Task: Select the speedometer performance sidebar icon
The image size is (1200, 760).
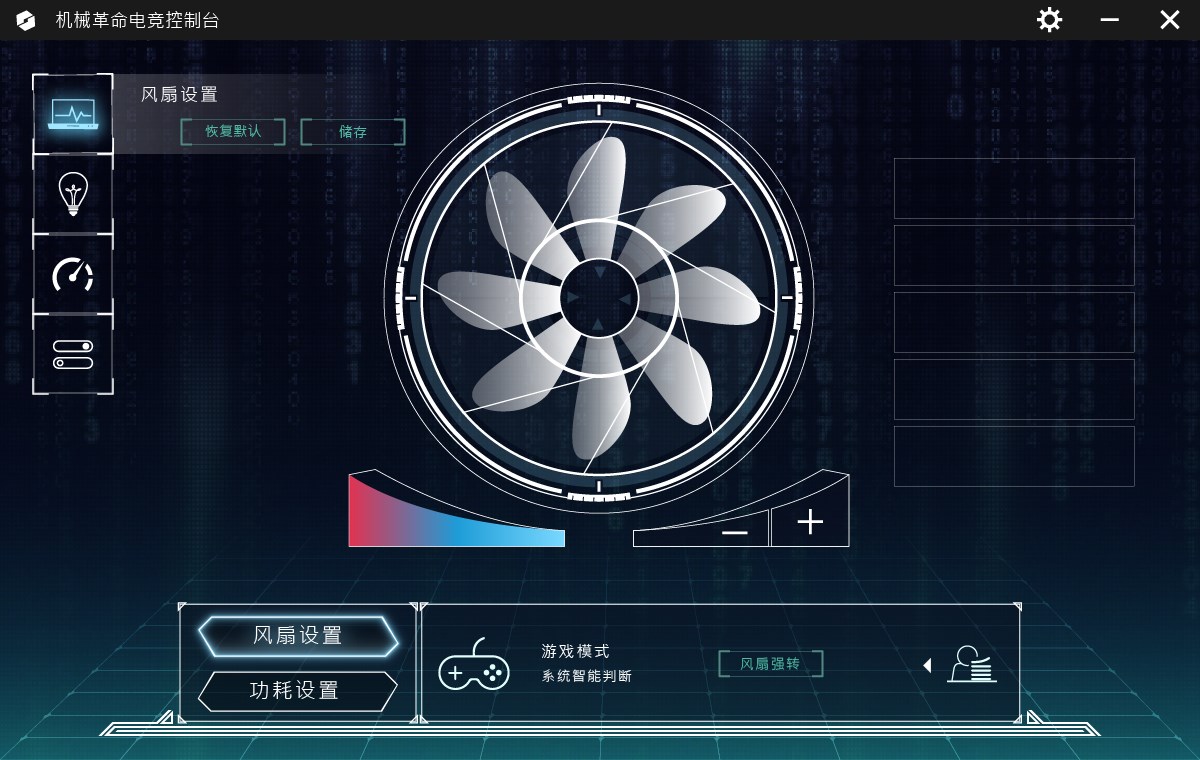Action: coord(73,274)
